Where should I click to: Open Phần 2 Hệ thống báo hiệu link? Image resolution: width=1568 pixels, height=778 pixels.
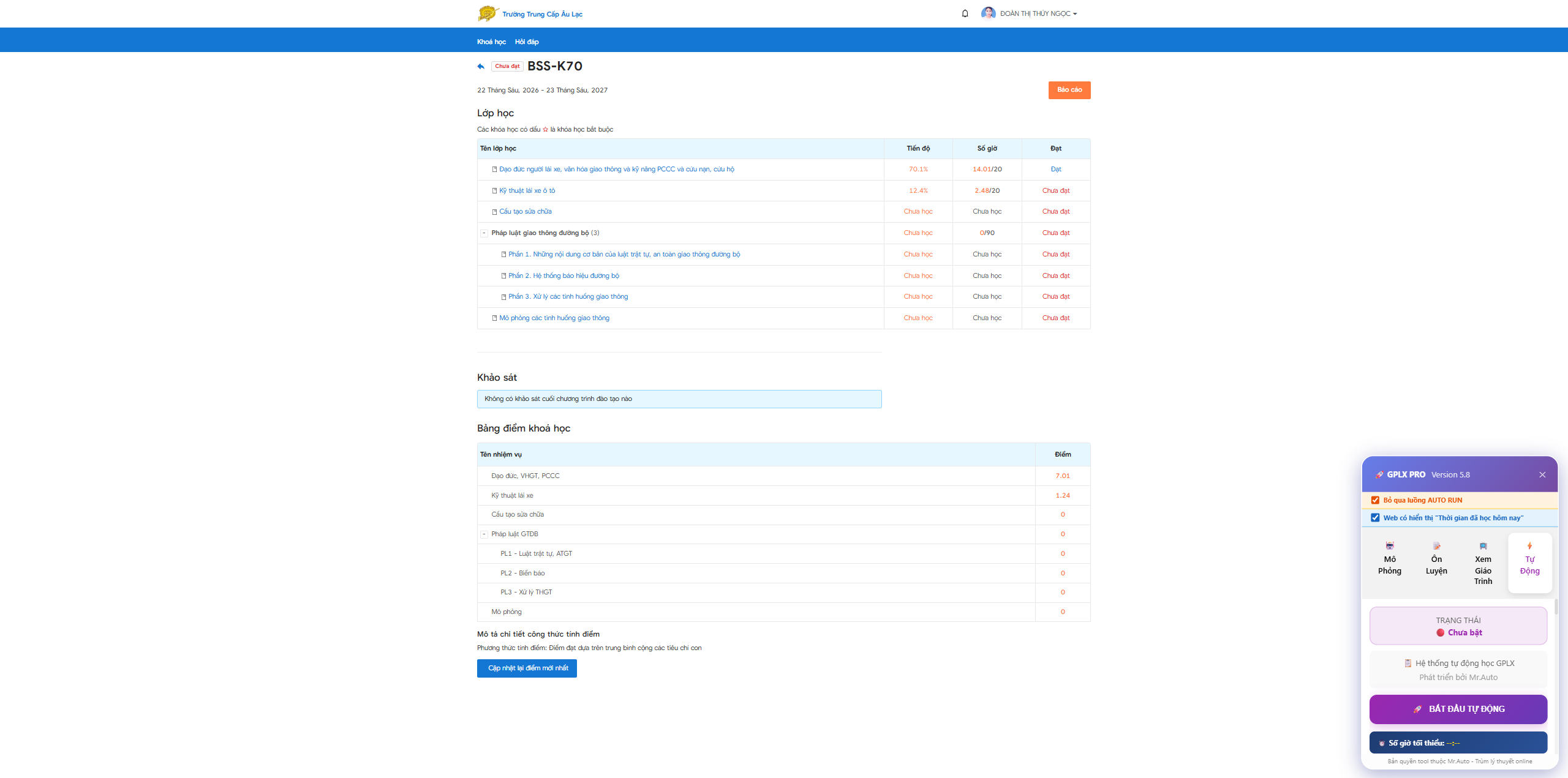point(563,276)
